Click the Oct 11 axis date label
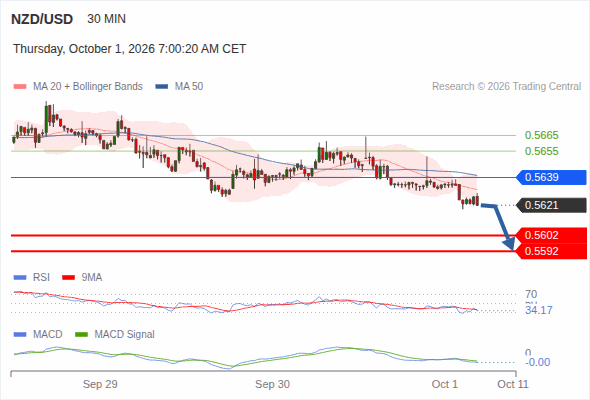590x400 pixels. click(x=513, y=384)
